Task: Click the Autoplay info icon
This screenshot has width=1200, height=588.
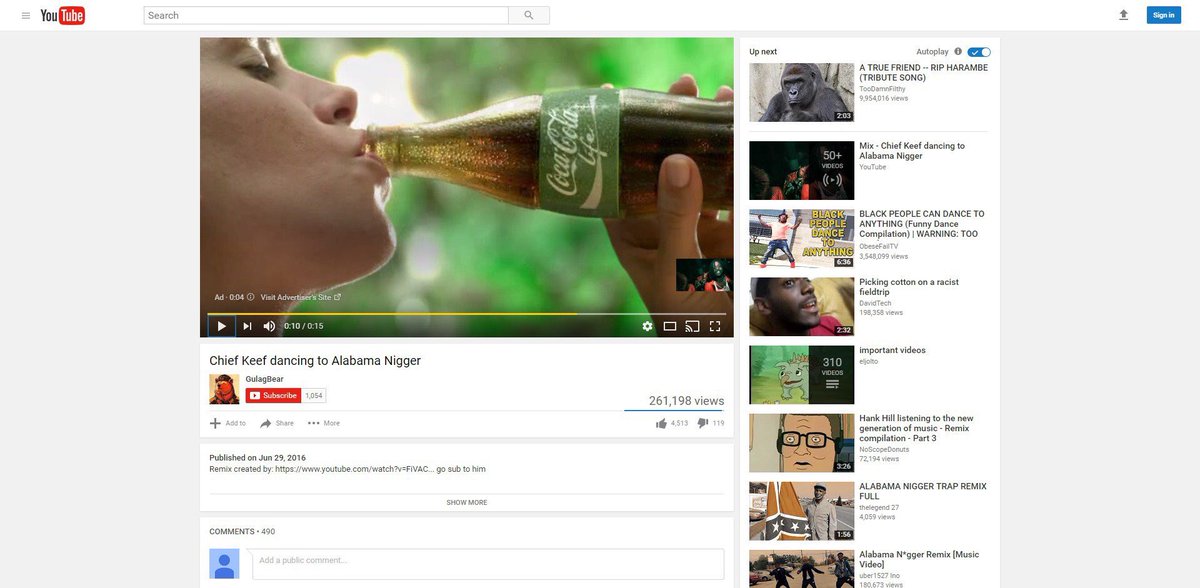Action: [958, 52]
